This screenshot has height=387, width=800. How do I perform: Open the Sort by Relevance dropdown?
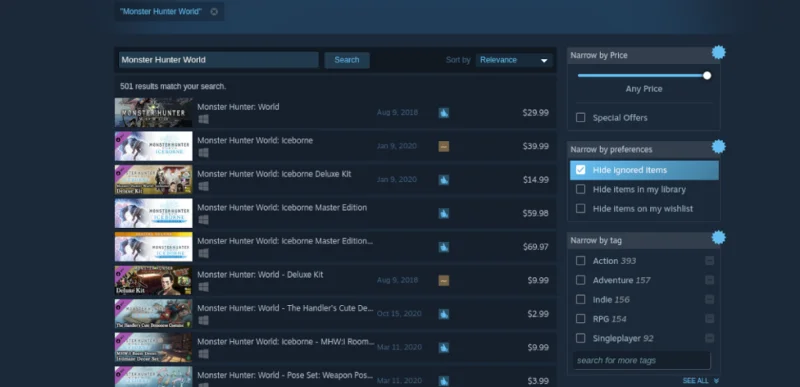[x=514, y=60]
